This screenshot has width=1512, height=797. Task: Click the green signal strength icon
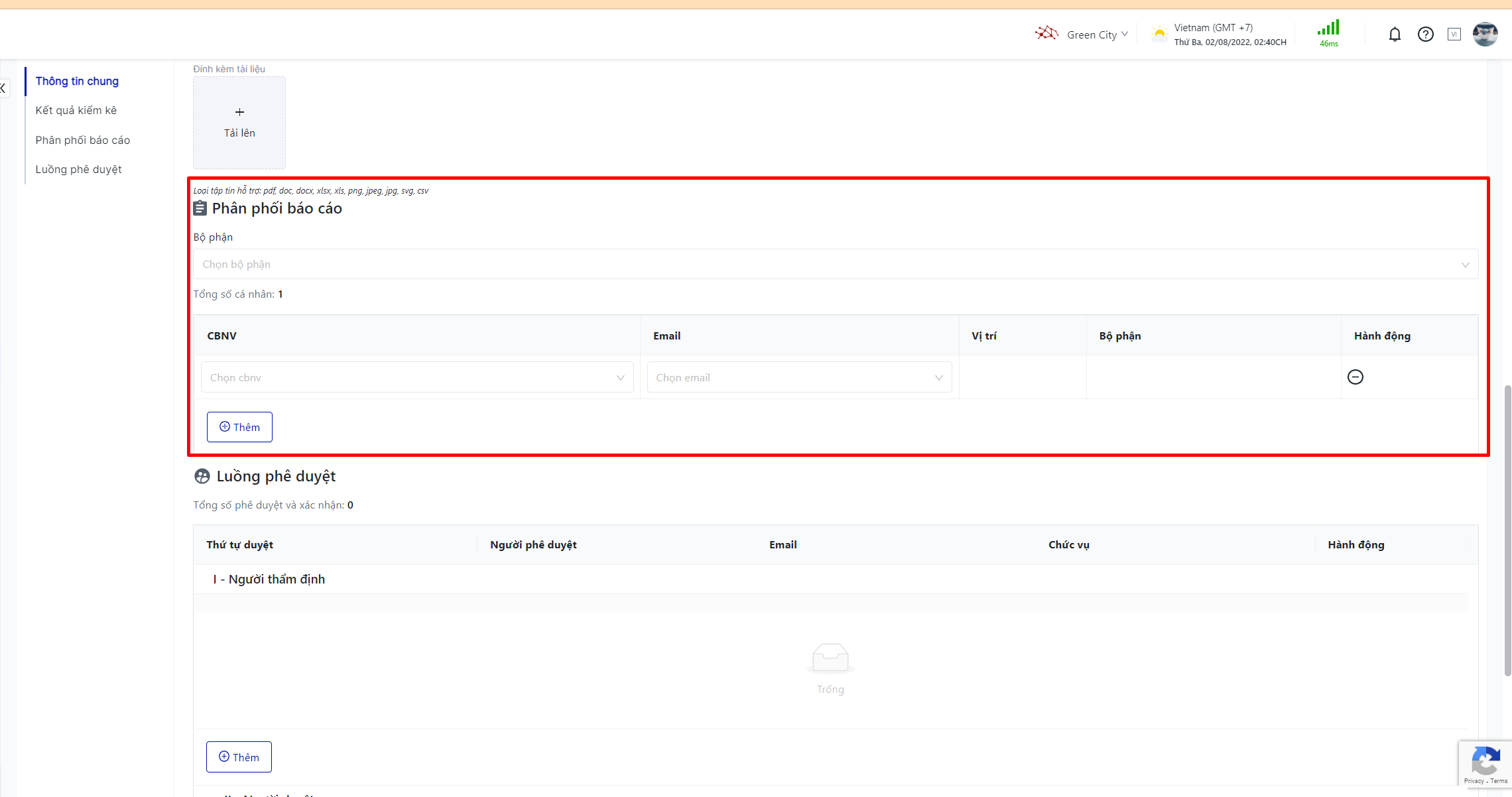[1328, 29]
